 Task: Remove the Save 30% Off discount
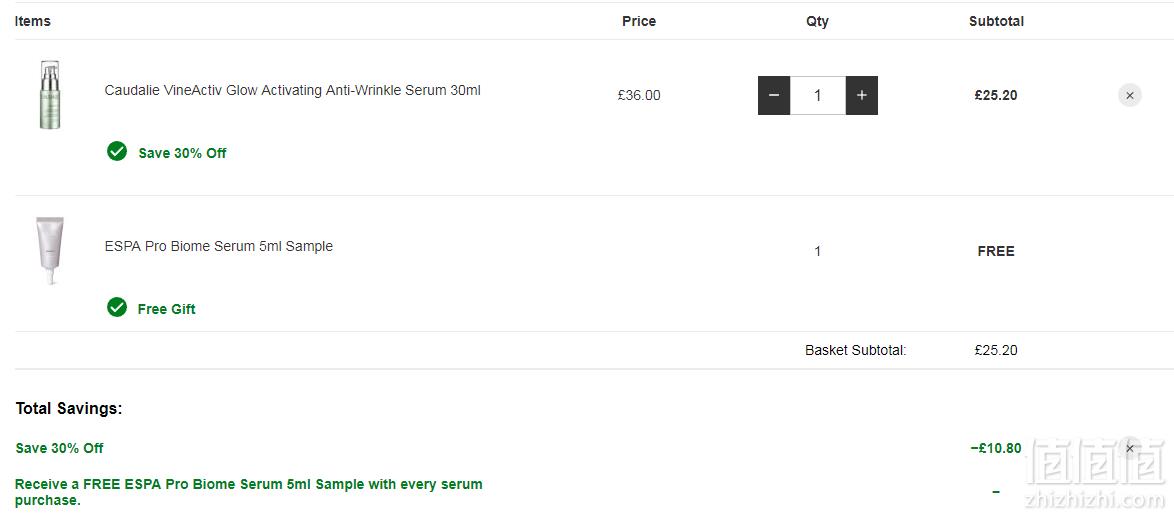pyautogui.click(x=1130, y=448)
